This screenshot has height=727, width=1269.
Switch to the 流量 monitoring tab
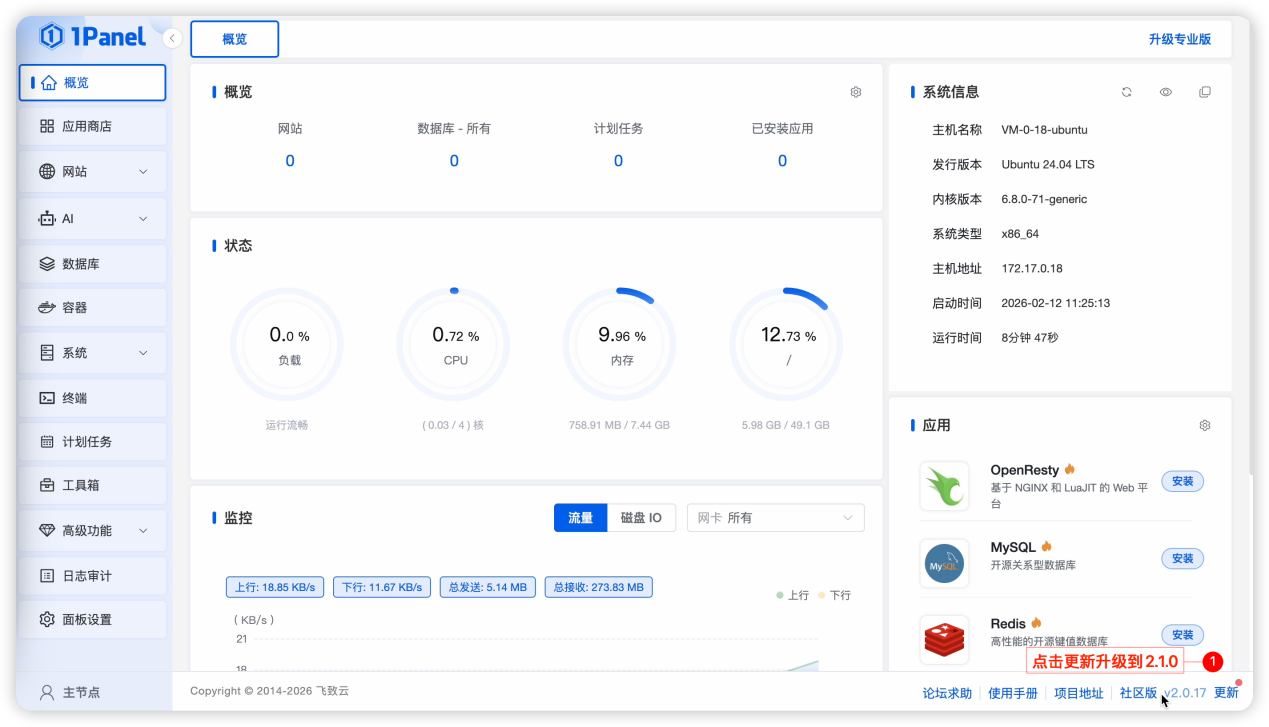pyautogui.click(x=580, y=517)
